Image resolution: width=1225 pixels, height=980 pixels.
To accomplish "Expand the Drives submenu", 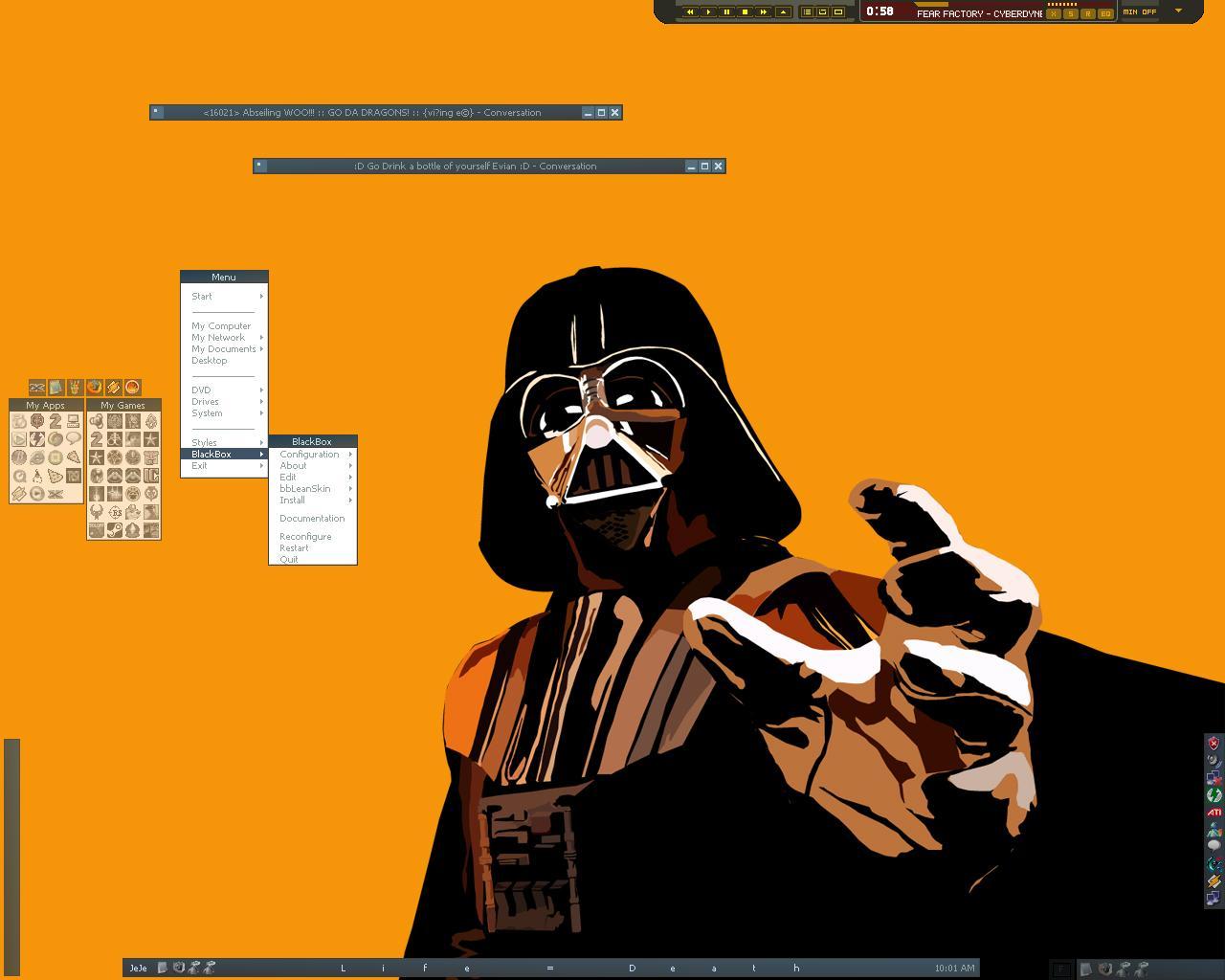I will (224, 402).
